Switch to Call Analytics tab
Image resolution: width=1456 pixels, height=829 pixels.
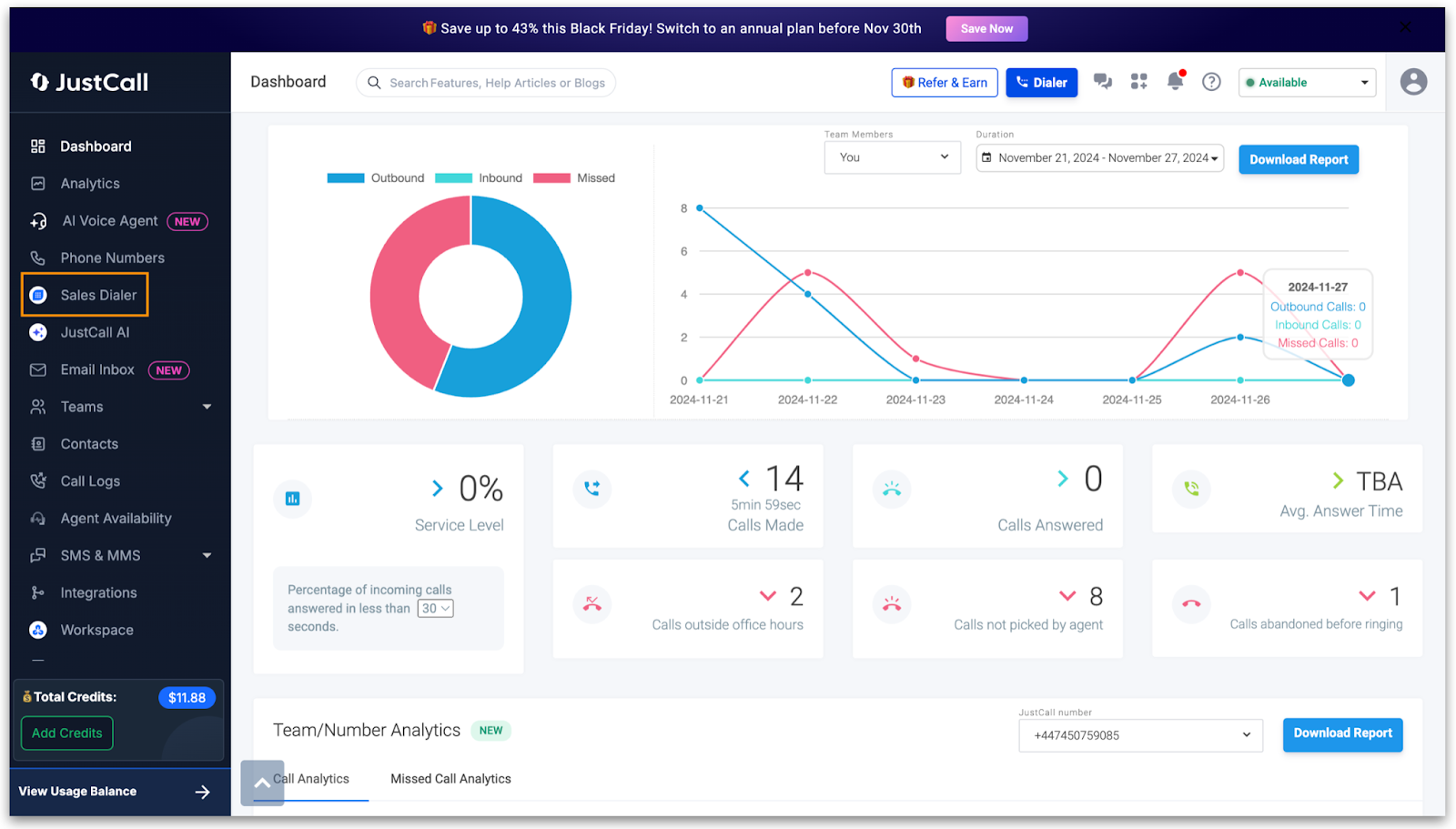coord(311,779)
